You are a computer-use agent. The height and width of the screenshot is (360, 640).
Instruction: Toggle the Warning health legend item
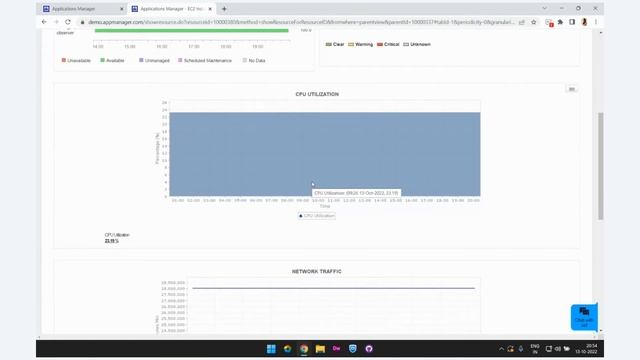[x=360, y=44]
